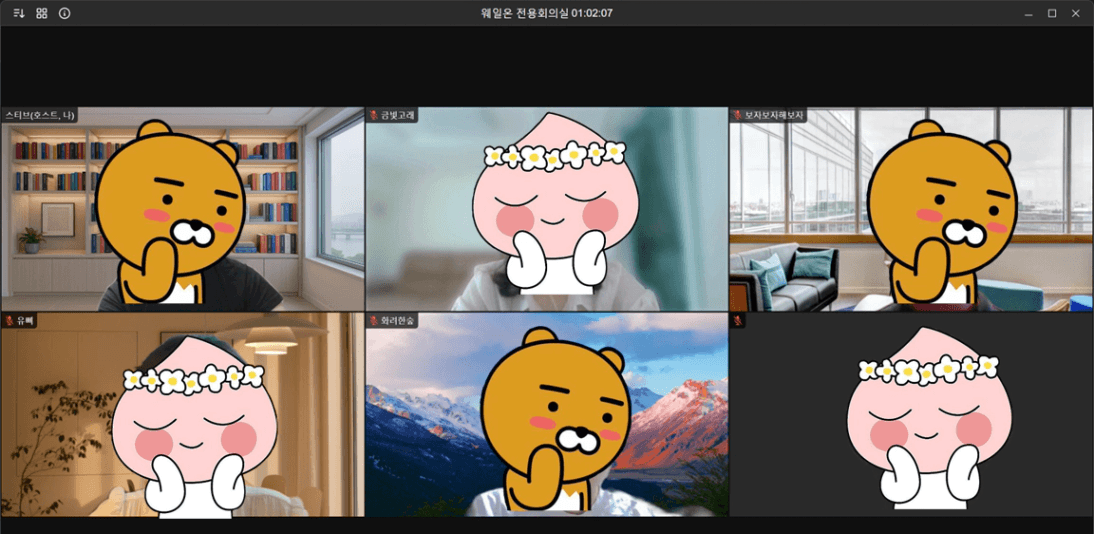
Task: Select the 유빽 participant video tile
Action: [x=182, y=415]
